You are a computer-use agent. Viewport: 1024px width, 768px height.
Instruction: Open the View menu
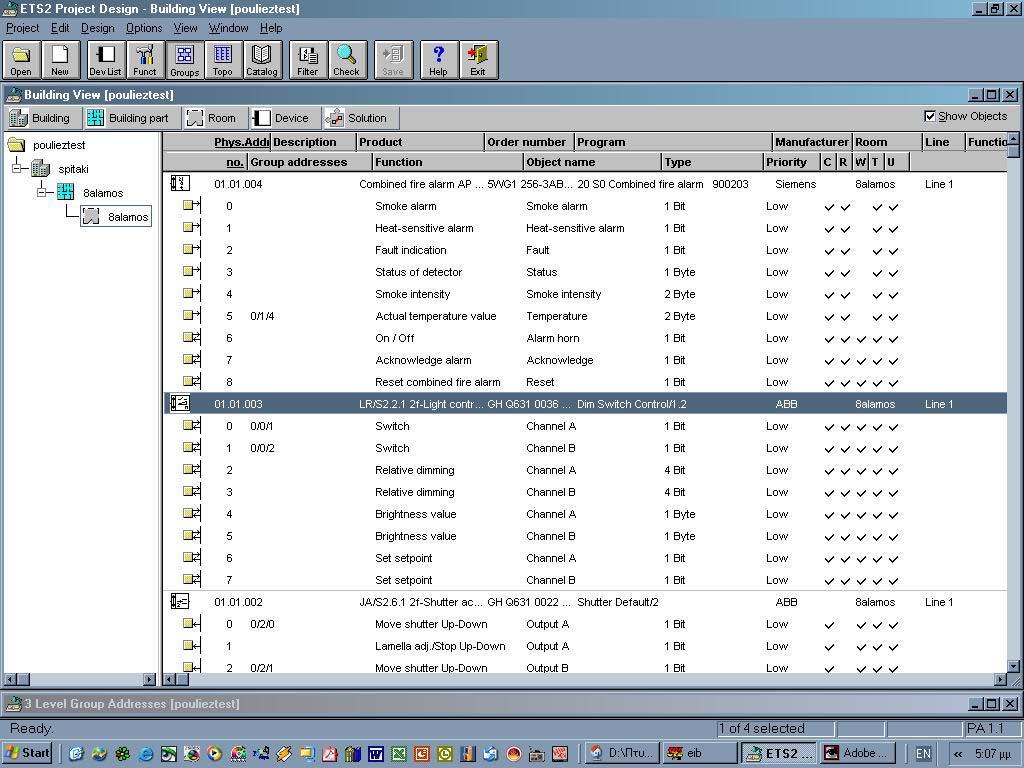pos(185,28)
